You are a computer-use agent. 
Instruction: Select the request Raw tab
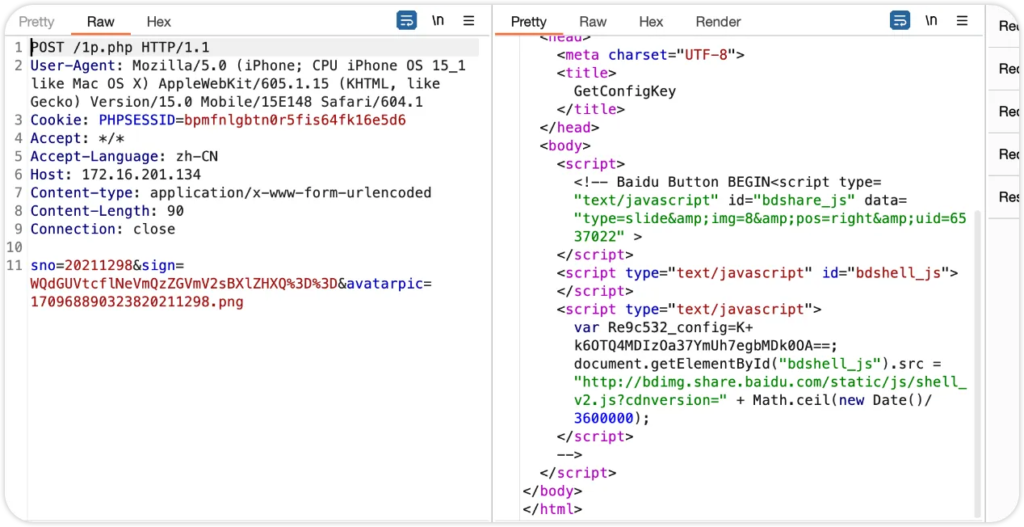tap(101, 22)
